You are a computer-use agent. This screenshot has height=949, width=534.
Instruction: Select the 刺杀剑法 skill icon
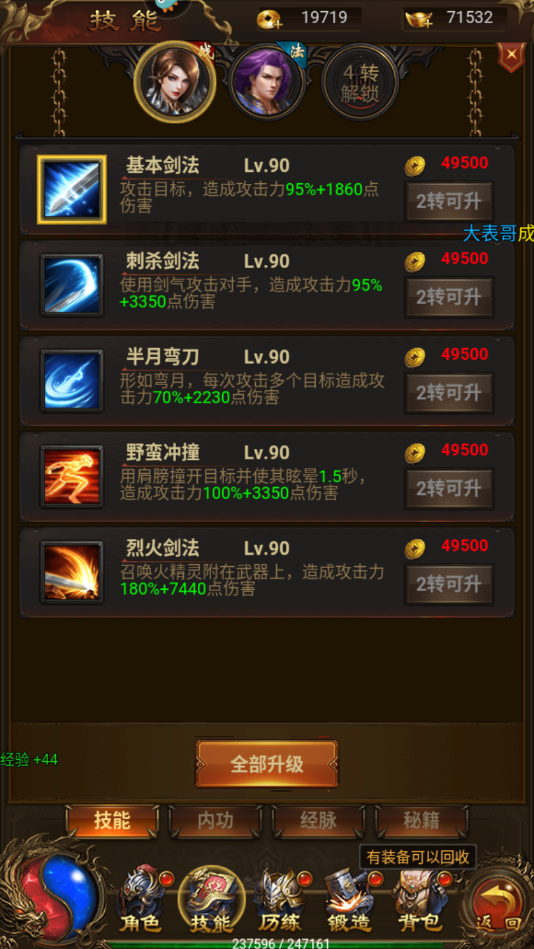pyautogui.click(x=72, y=284)
